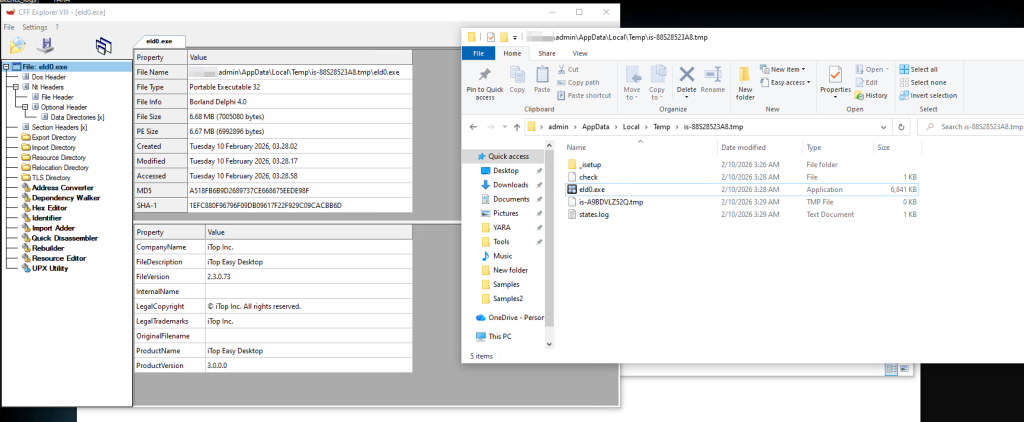The height and width of the screenshot is (422, 1024).
Task: Open Downloads in Quick access
Action: pos(510,185)
